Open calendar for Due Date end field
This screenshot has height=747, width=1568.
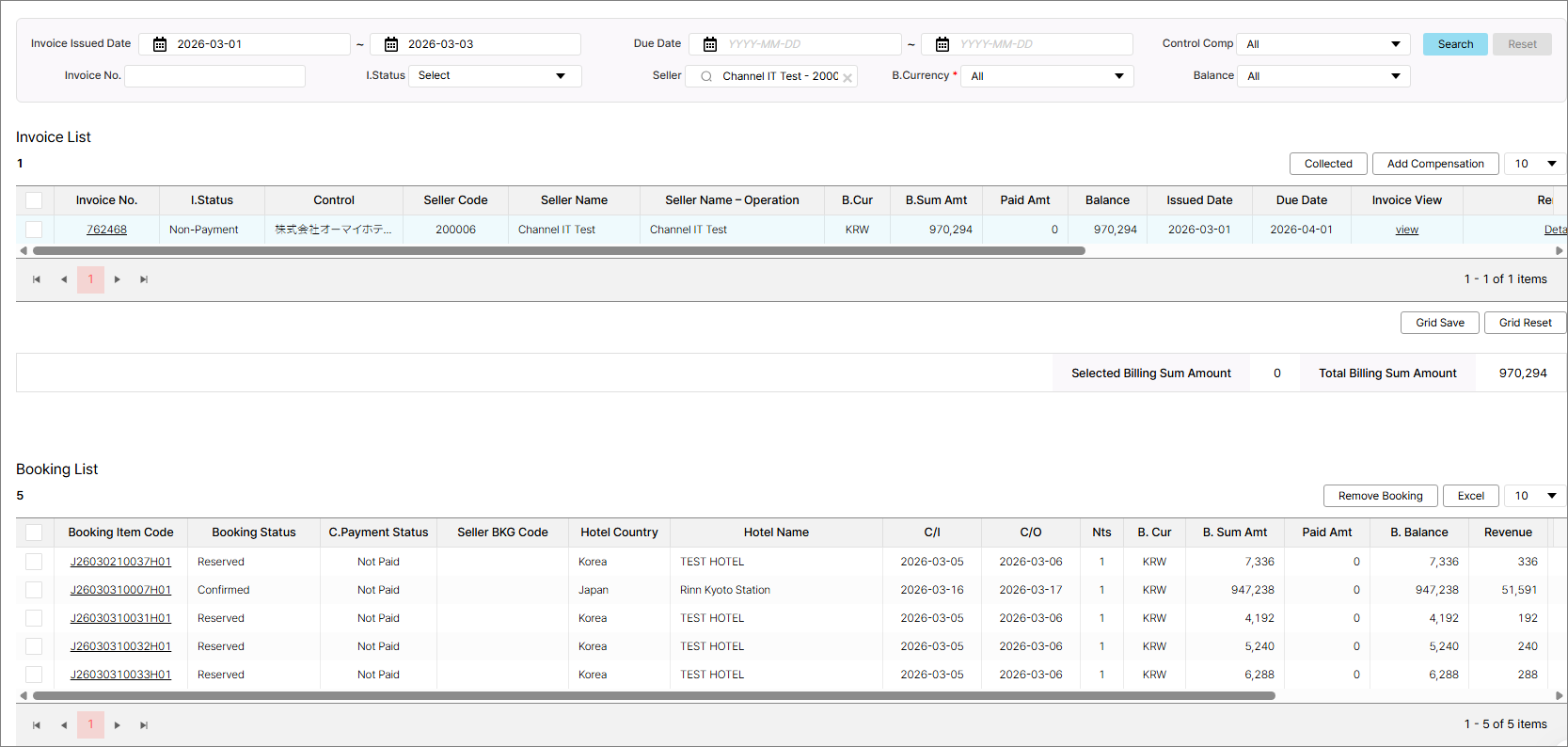(942, 44)
